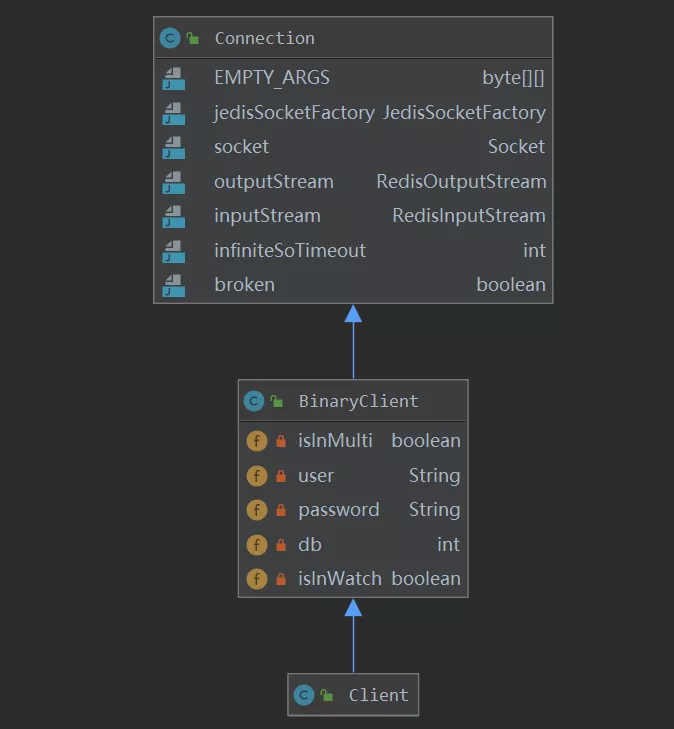
Task: Select the socket field name
Action: 241,147
